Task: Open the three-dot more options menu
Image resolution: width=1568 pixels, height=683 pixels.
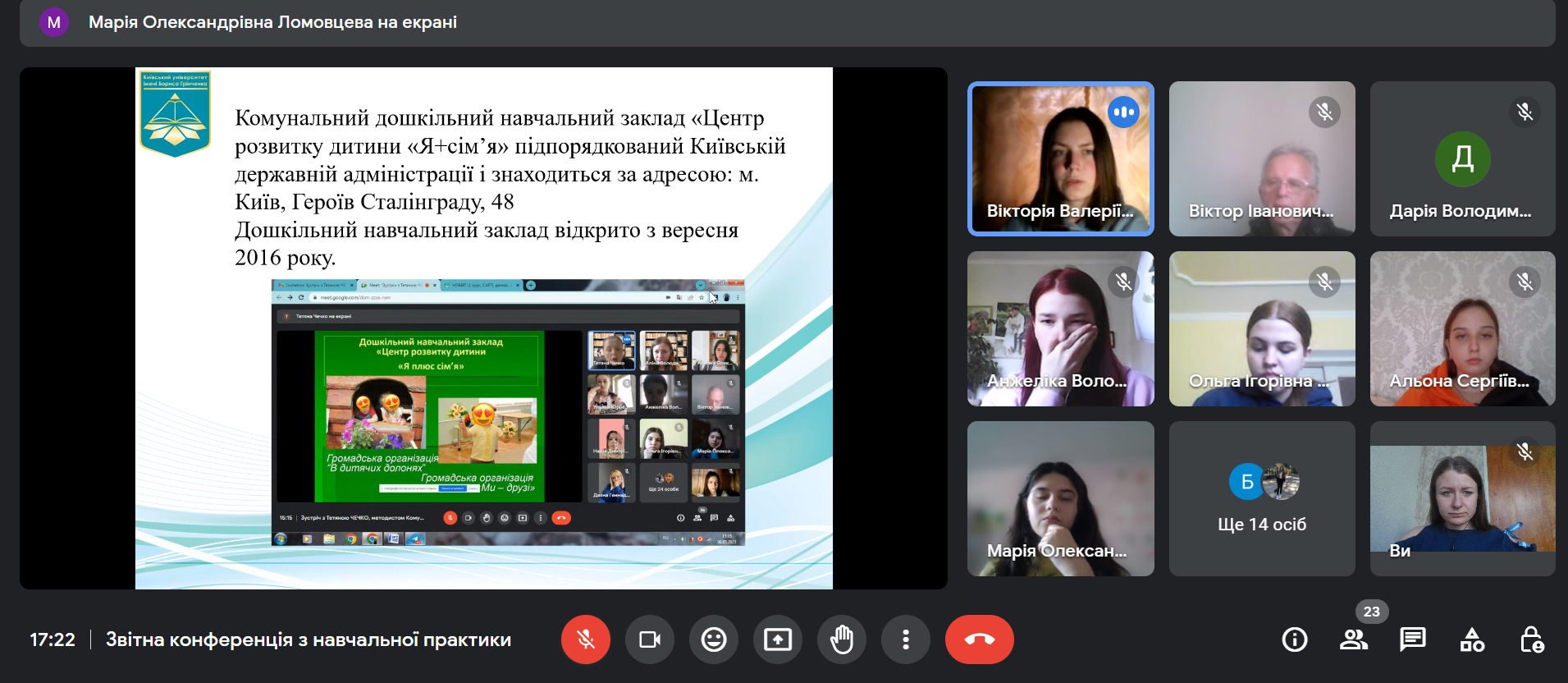Action: [905, 639]
